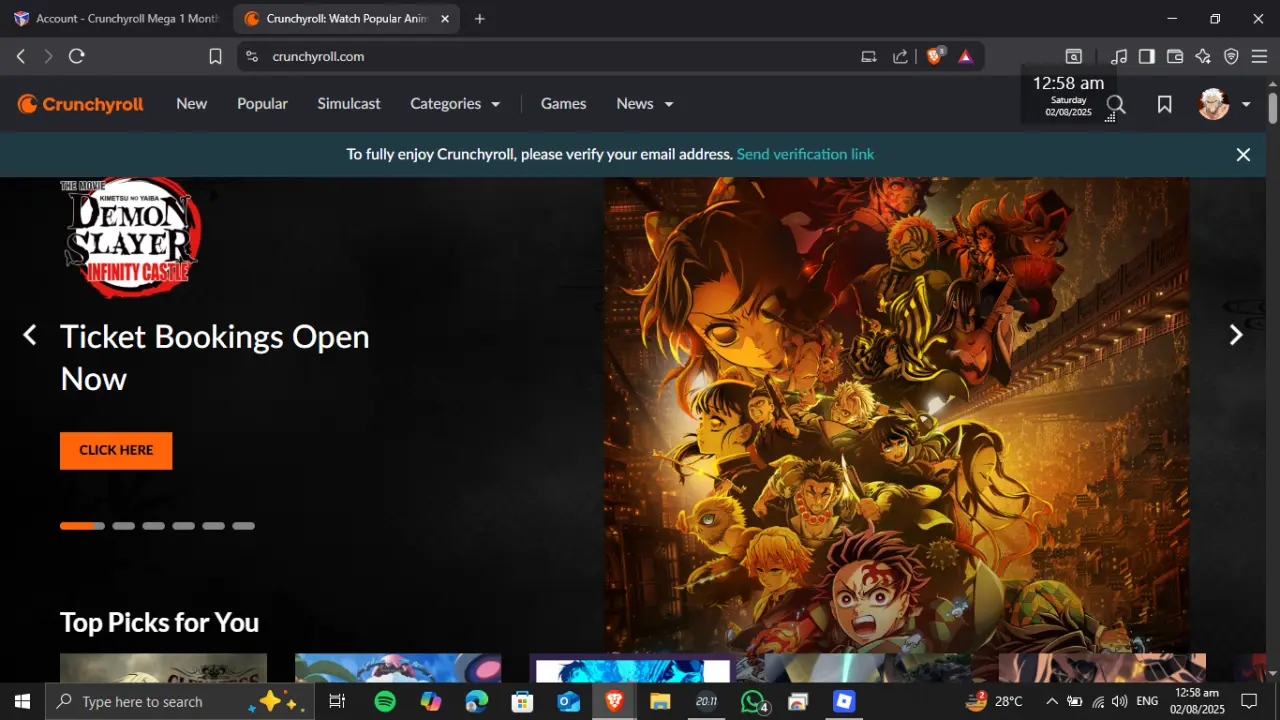Image resolution: width=1280 pixels, height=720 pixels.
Task: Go back in browser history
Action: tap(21, 57)
